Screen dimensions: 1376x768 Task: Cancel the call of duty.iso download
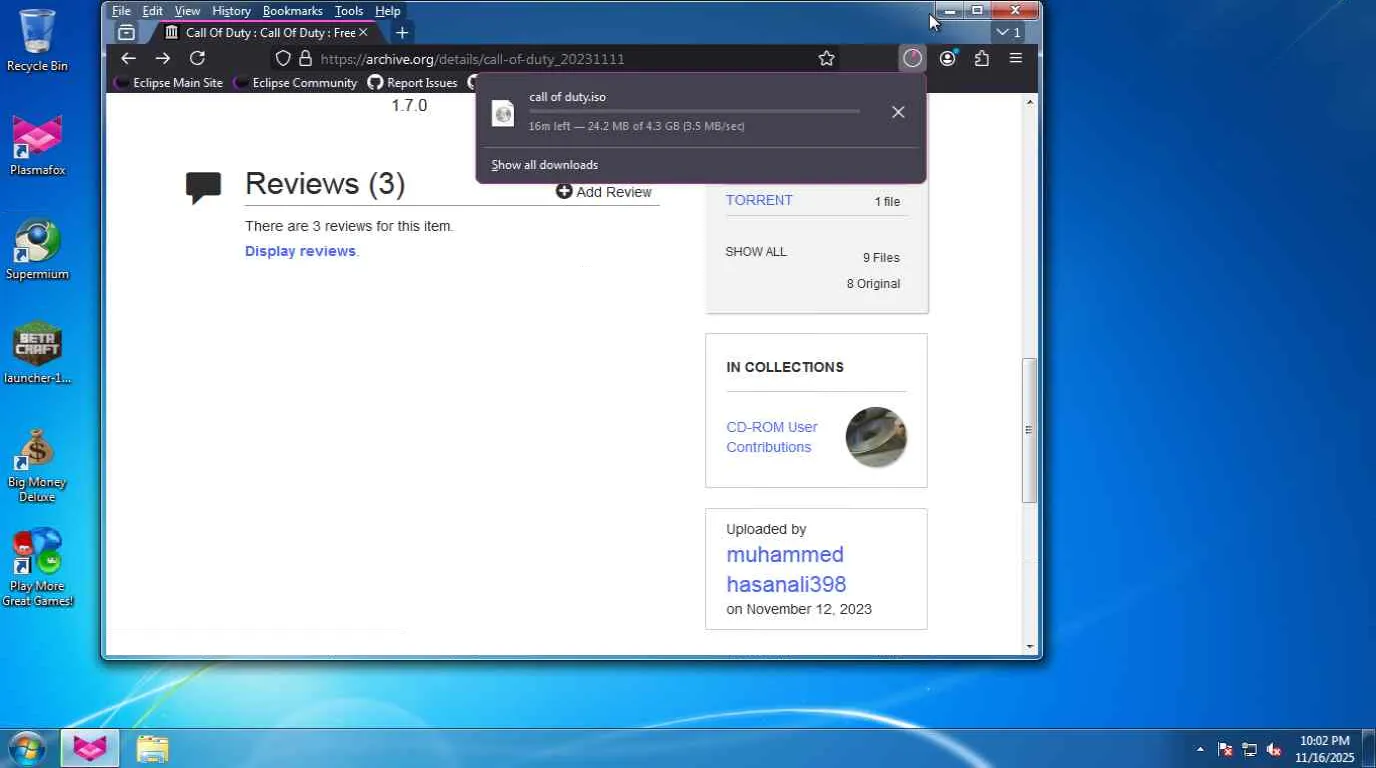[x=898, y=112]
